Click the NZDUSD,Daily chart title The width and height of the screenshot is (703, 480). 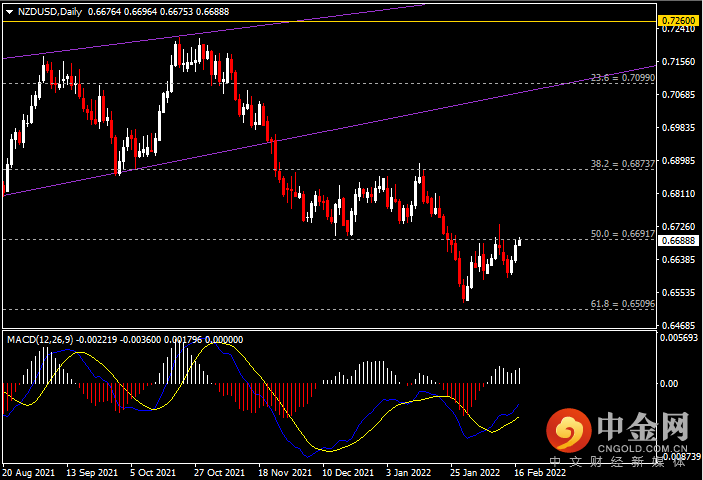pyautogui.click(x=50, y=12)
